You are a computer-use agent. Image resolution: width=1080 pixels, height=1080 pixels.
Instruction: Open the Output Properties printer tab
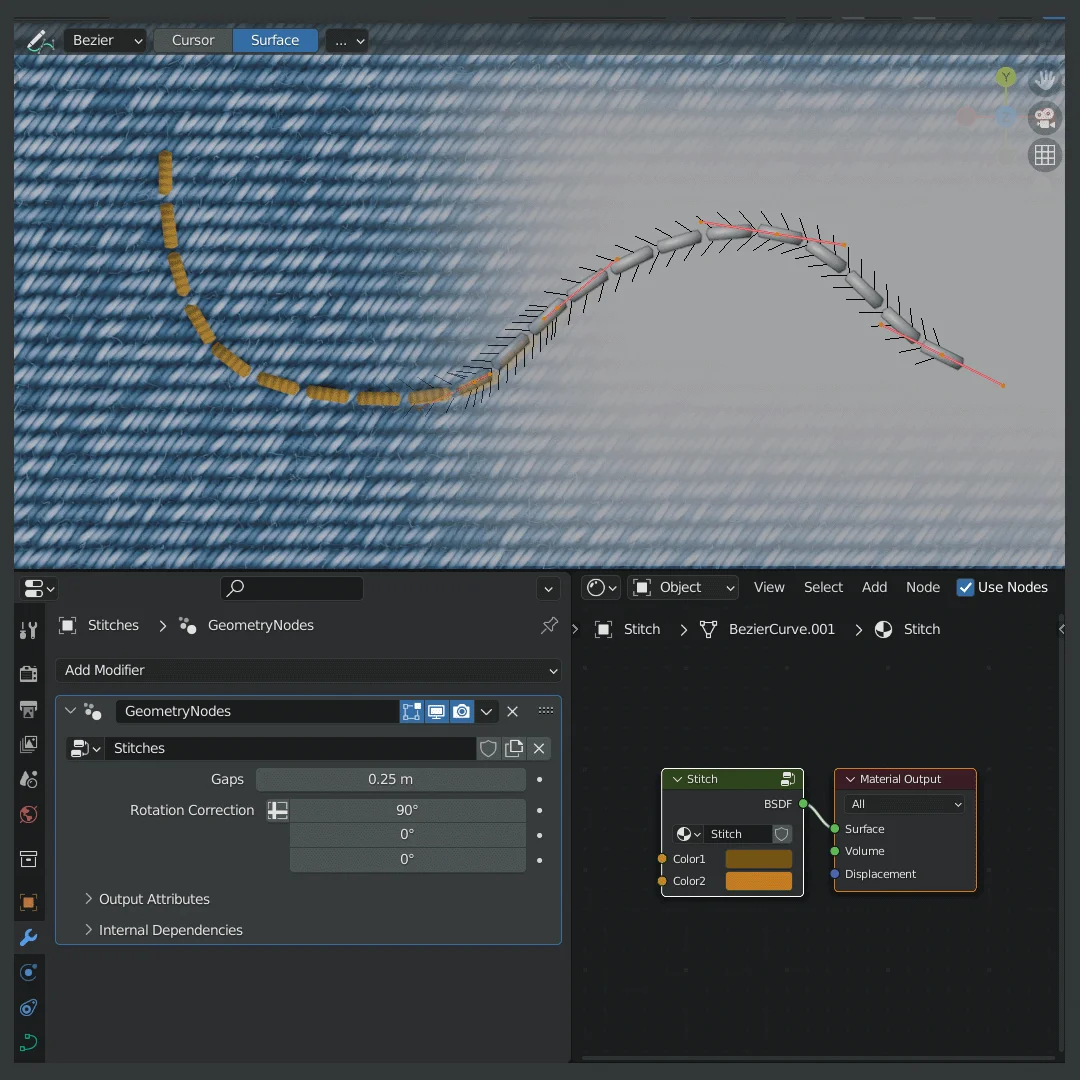28,709
